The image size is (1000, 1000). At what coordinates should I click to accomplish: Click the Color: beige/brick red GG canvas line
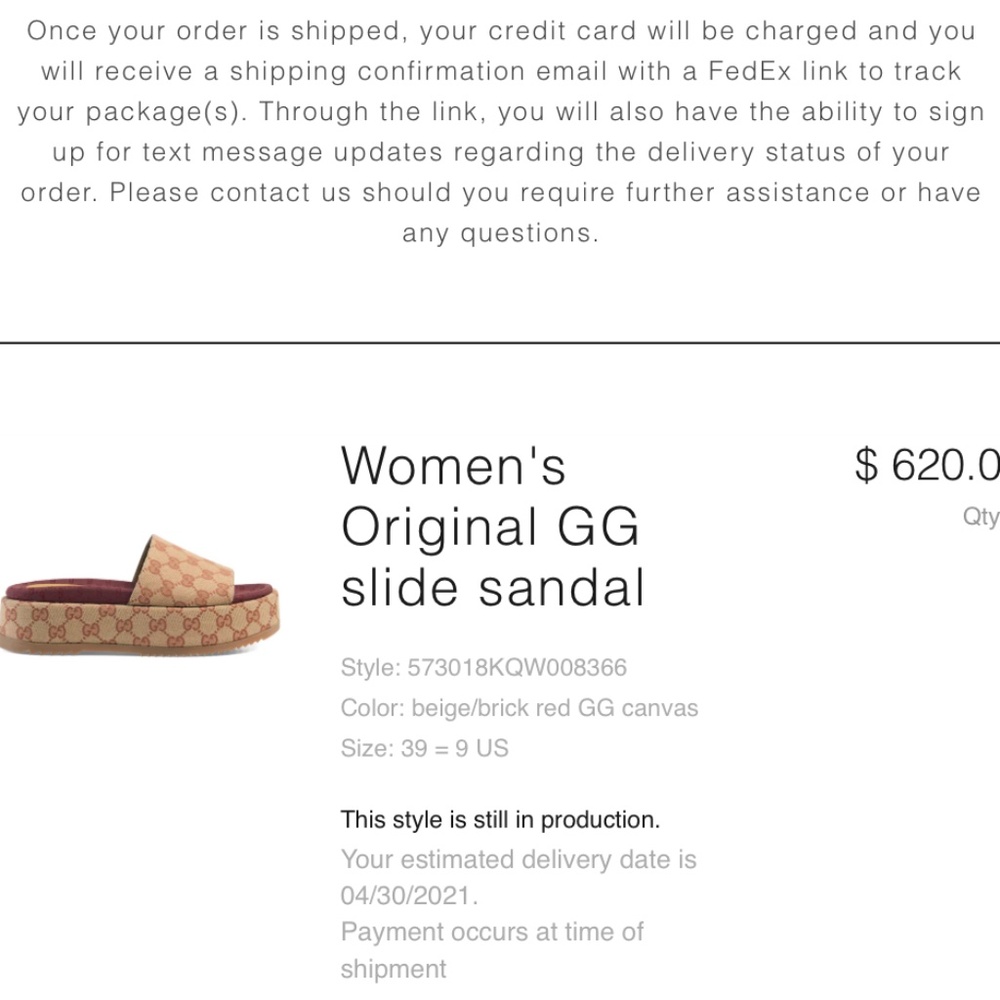click(519, 708)
